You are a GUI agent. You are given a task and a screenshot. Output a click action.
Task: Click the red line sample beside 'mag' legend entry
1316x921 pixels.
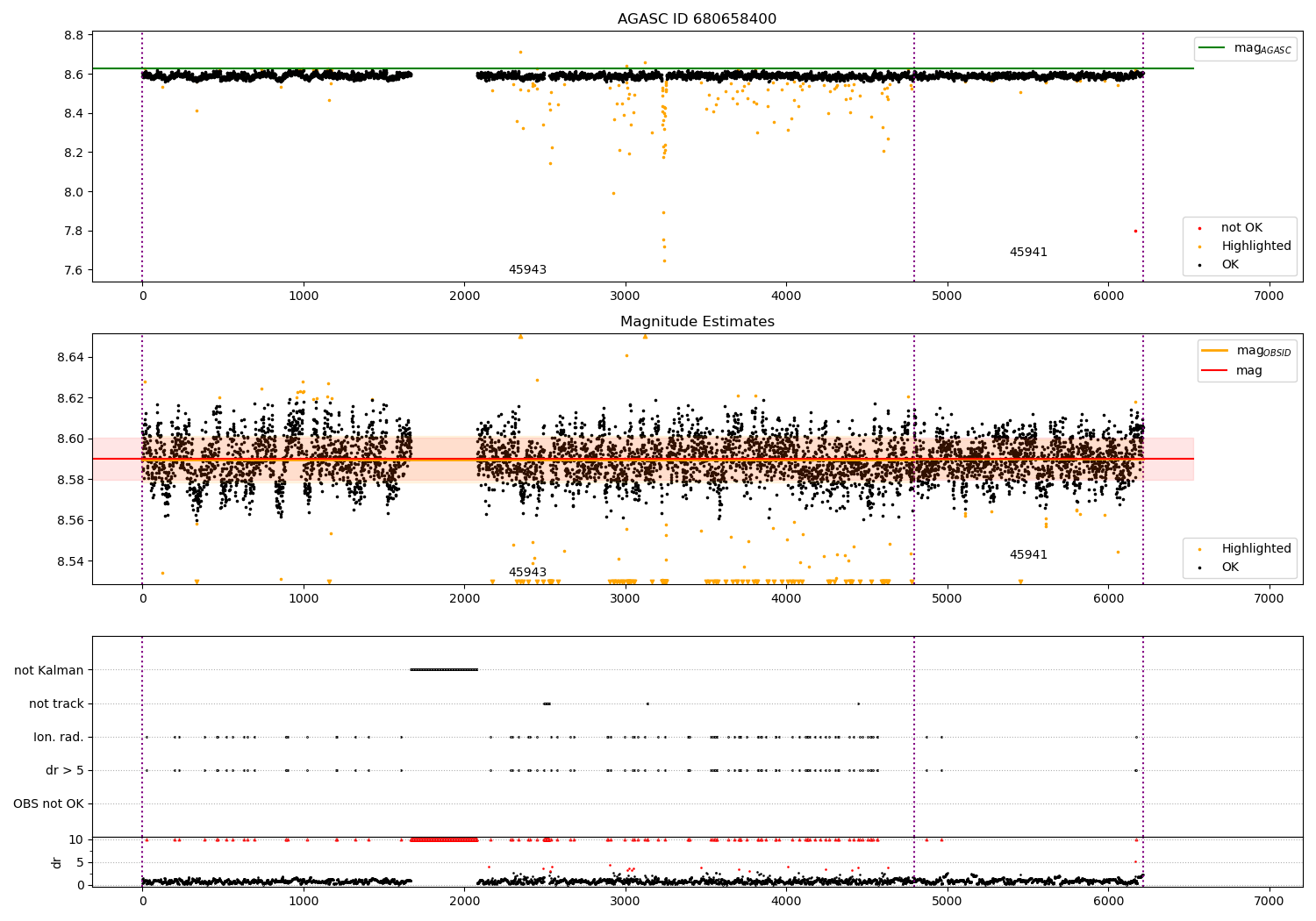coord(1214,370)
